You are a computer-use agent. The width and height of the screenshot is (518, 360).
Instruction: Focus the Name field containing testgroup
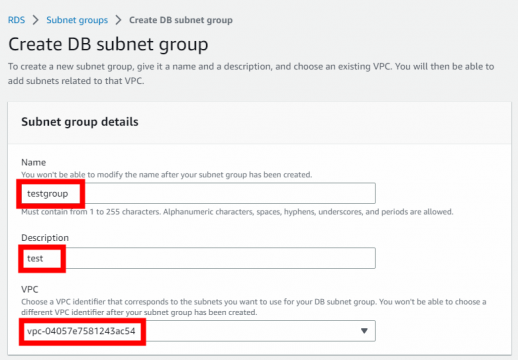click(x=198, y=193)
